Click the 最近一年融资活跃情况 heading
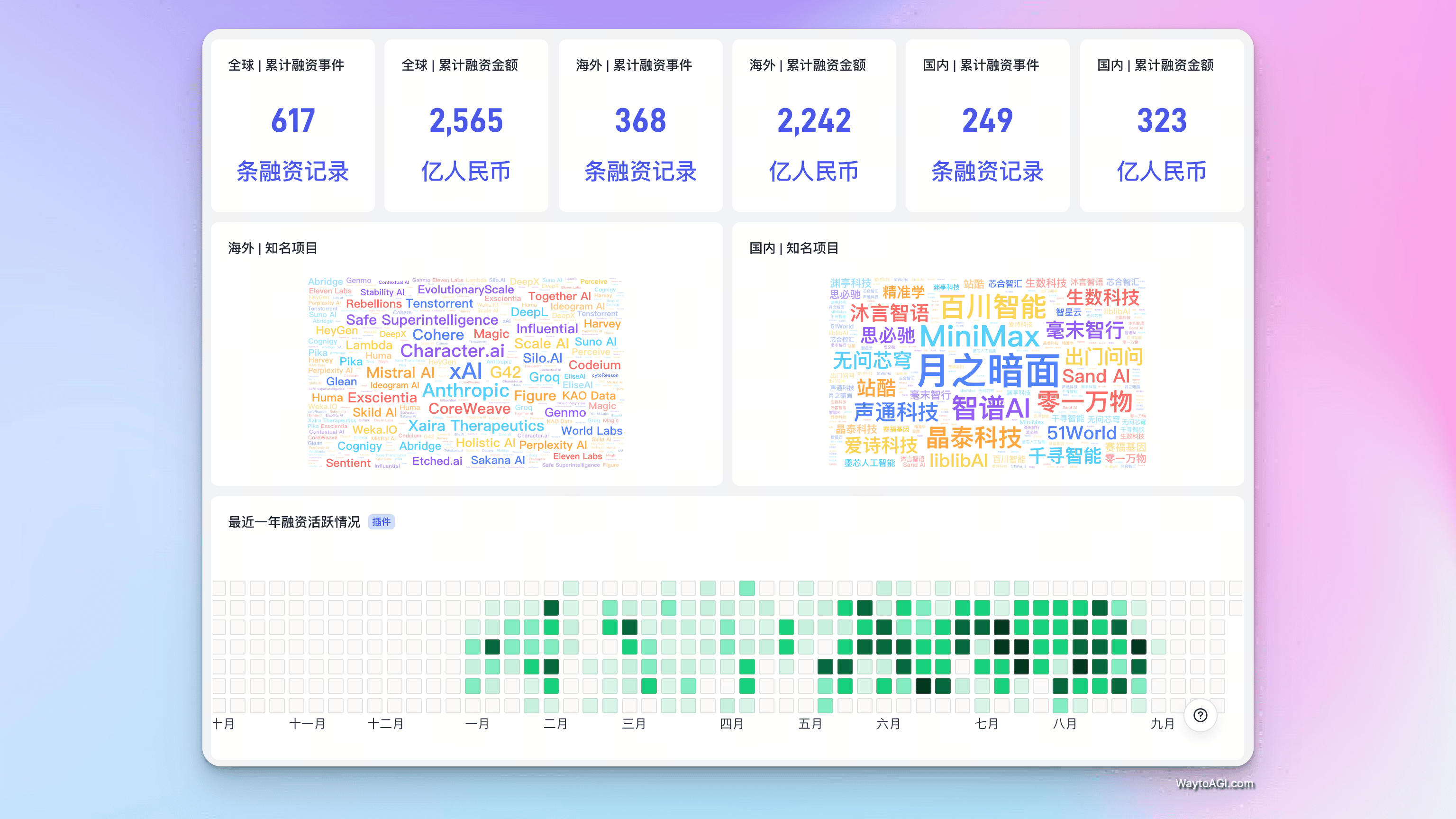The width and height of the screenshot is (1456, 819). pyautogui.click(x=294, y=522)
